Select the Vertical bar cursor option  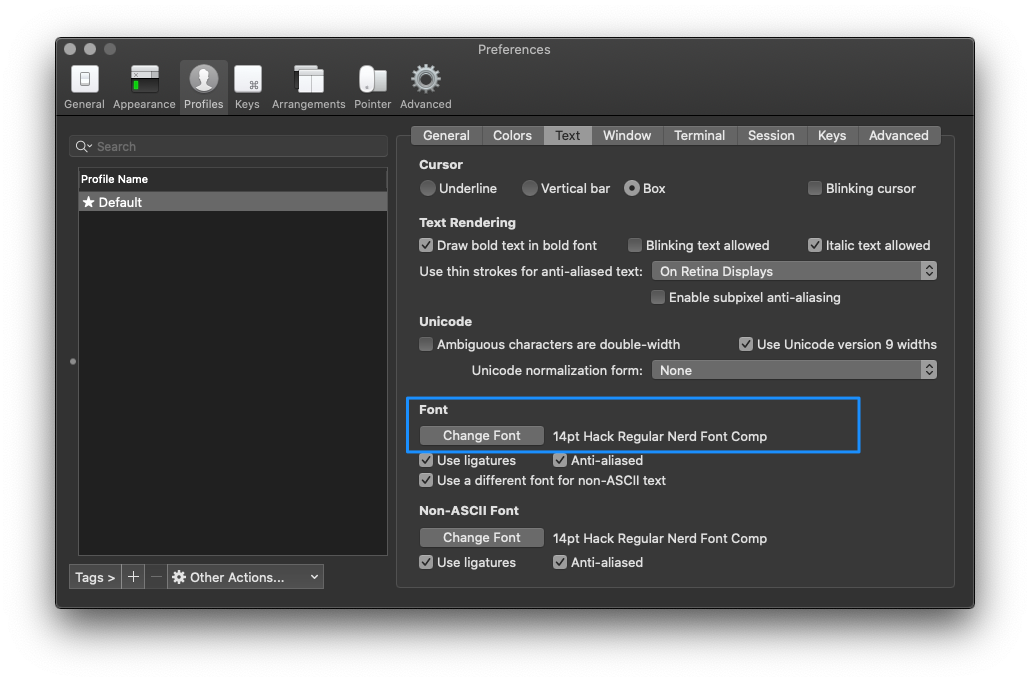pyautogui.click(x=529, y=189)
